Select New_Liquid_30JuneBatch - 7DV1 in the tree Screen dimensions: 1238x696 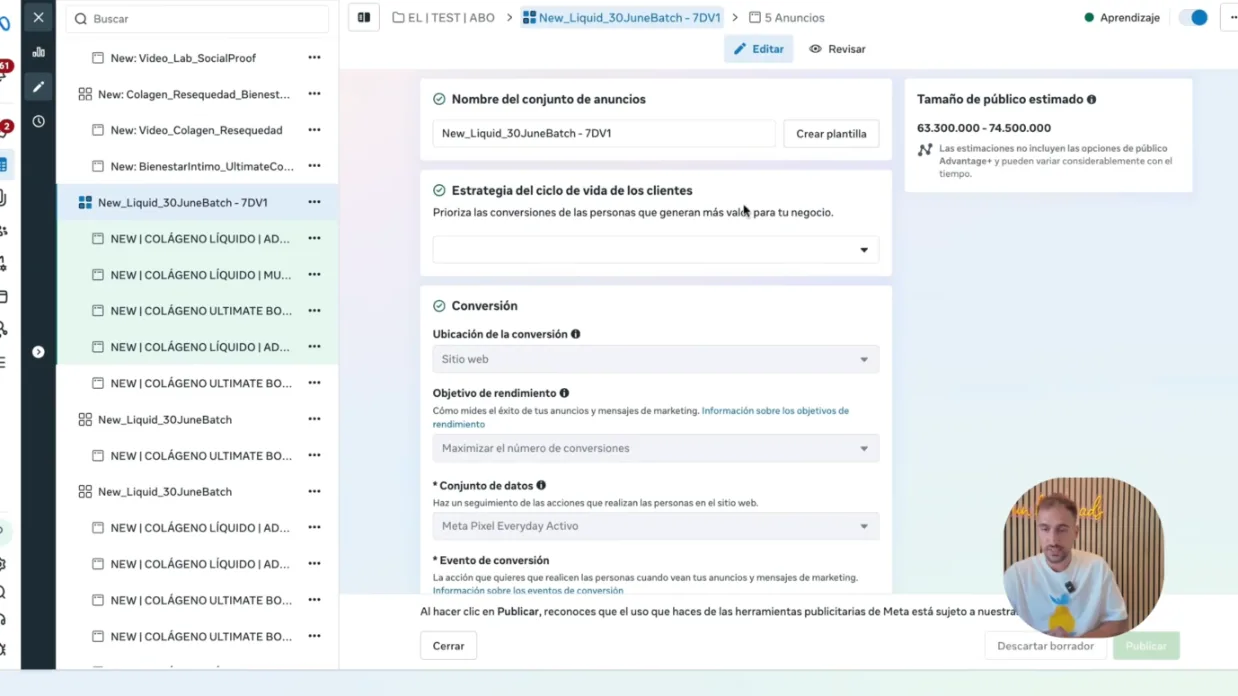pyautogui.click(x=183, y=202)
